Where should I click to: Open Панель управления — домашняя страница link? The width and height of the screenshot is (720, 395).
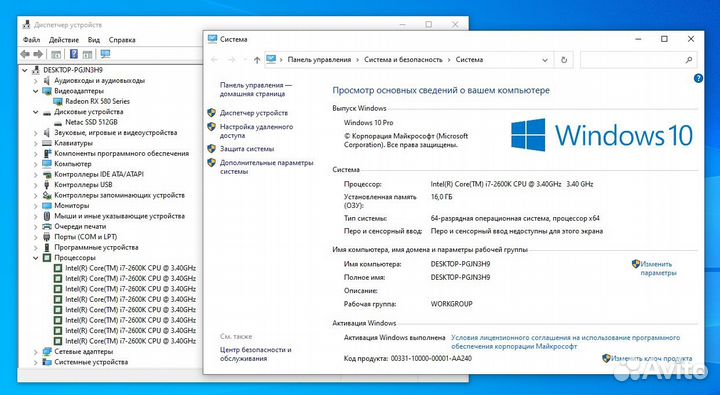click(256, 90)
